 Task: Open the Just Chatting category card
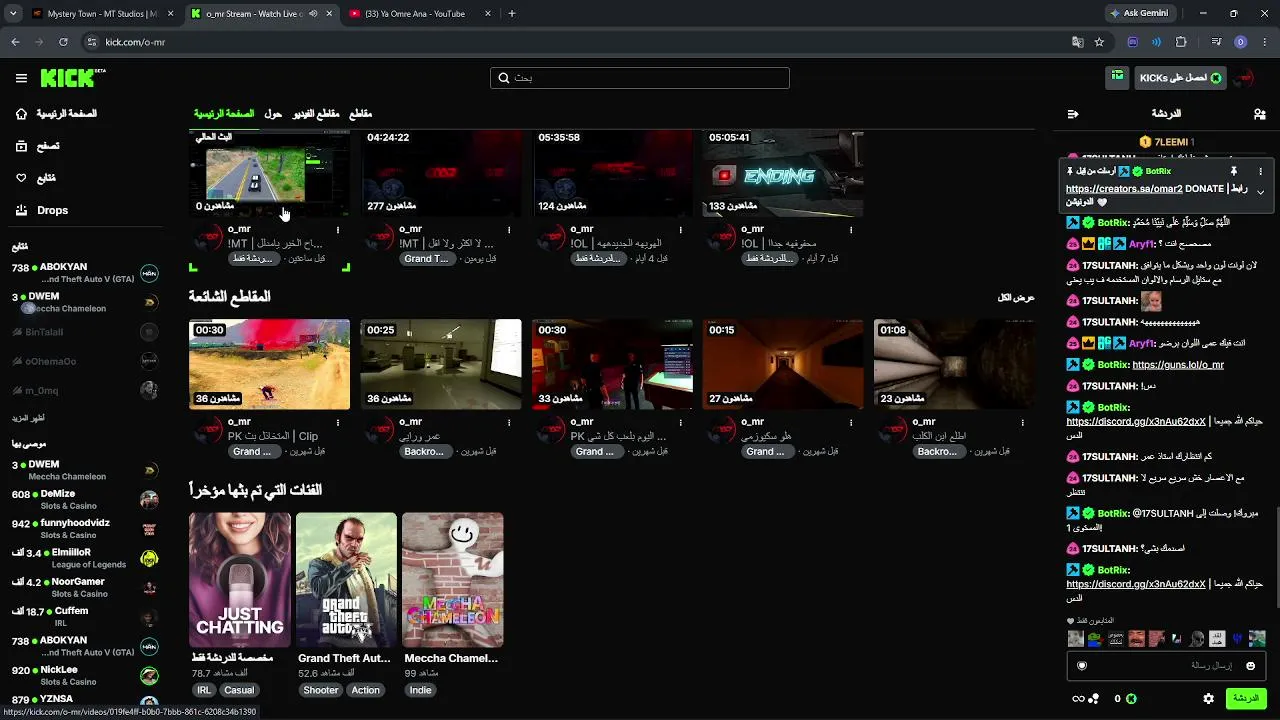[240, 580]
